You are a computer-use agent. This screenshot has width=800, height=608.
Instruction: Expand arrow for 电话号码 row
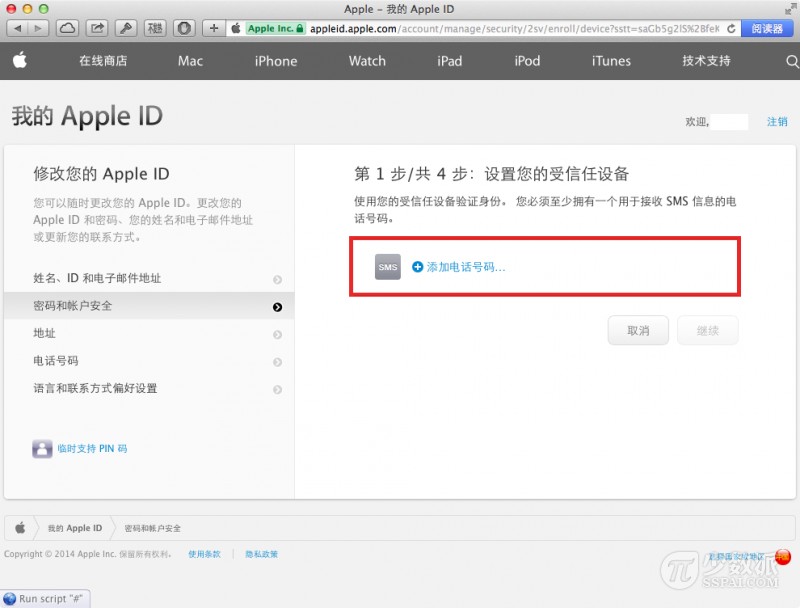coord(278,362)
